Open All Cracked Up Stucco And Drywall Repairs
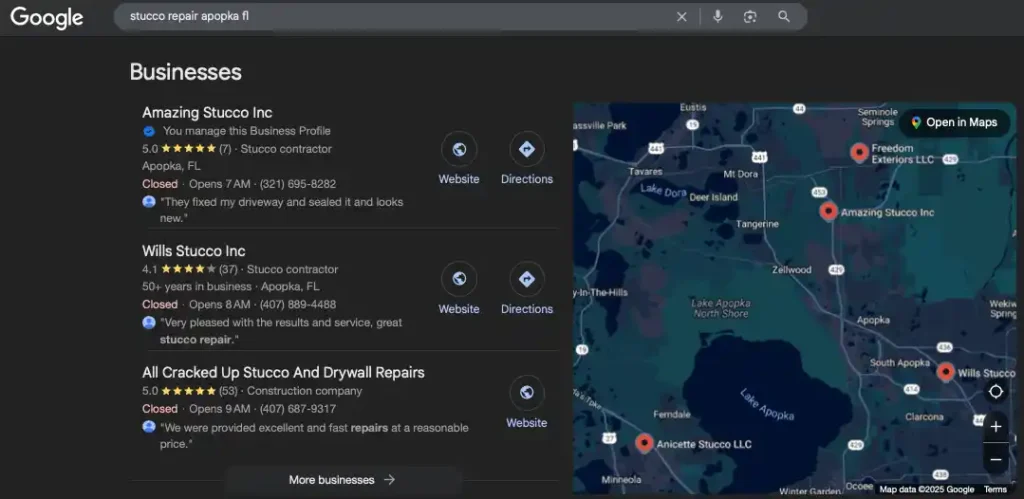This screenshot has width=1024, height=499. click(x=283, y=373)
